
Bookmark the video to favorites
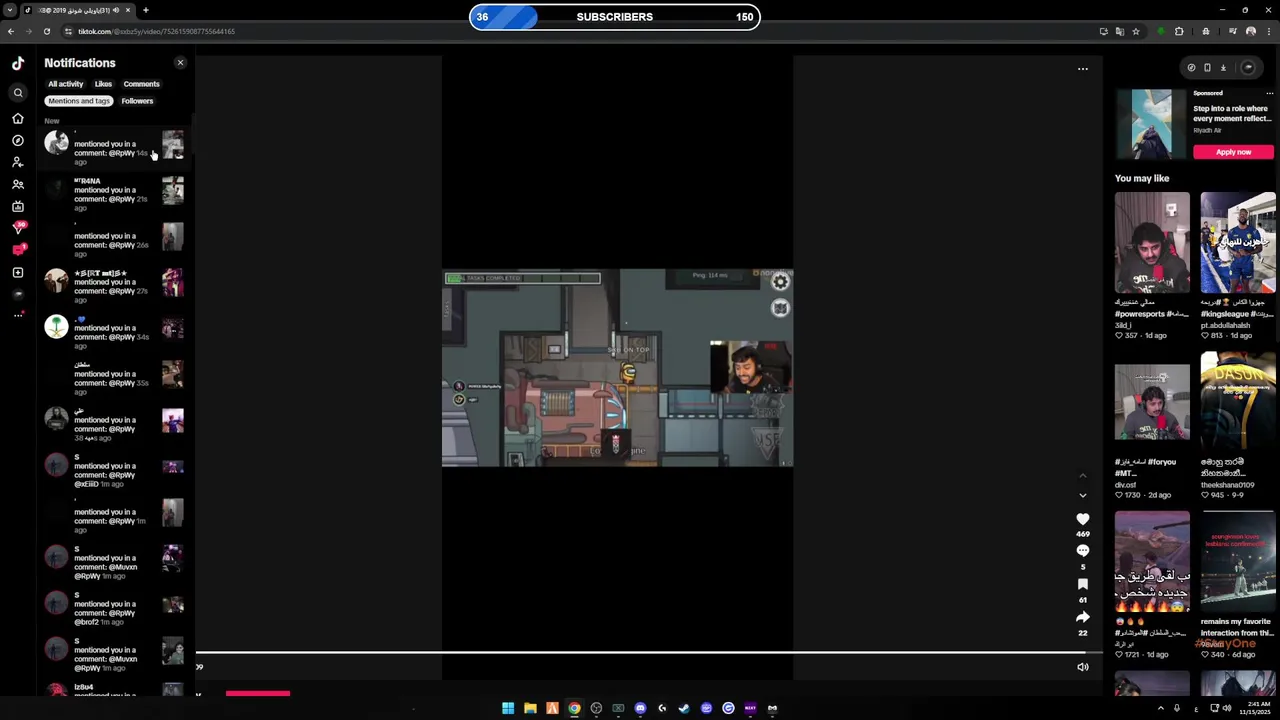1082,584
